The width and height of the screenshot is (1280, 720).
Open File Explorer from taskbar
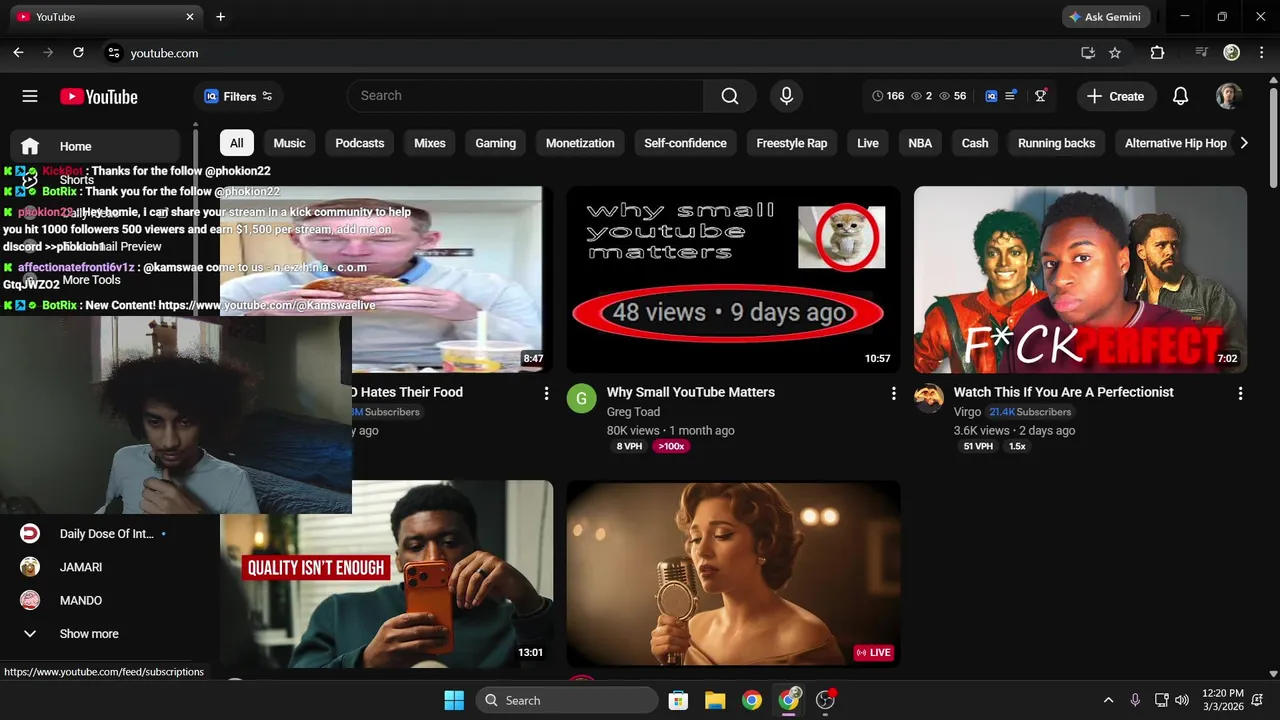714,700
